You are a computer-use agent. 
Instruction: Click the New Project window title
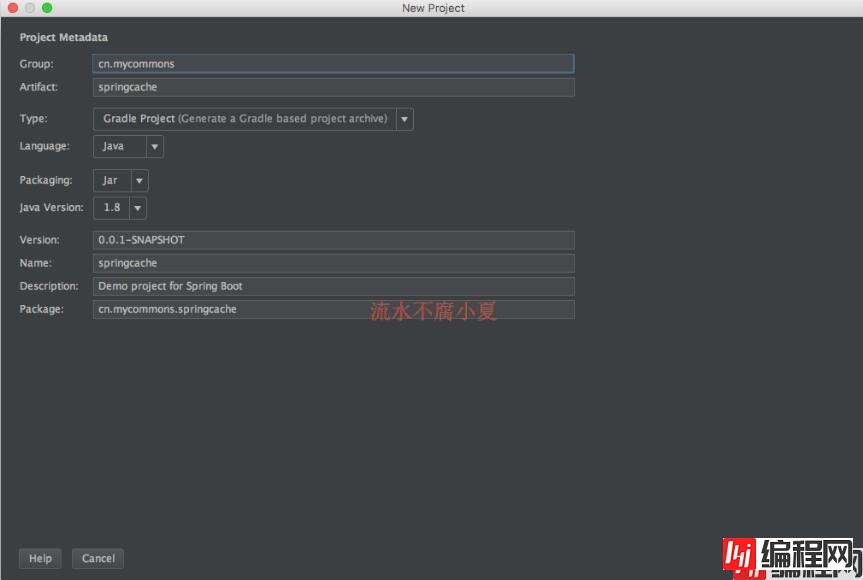coord(433,8)
